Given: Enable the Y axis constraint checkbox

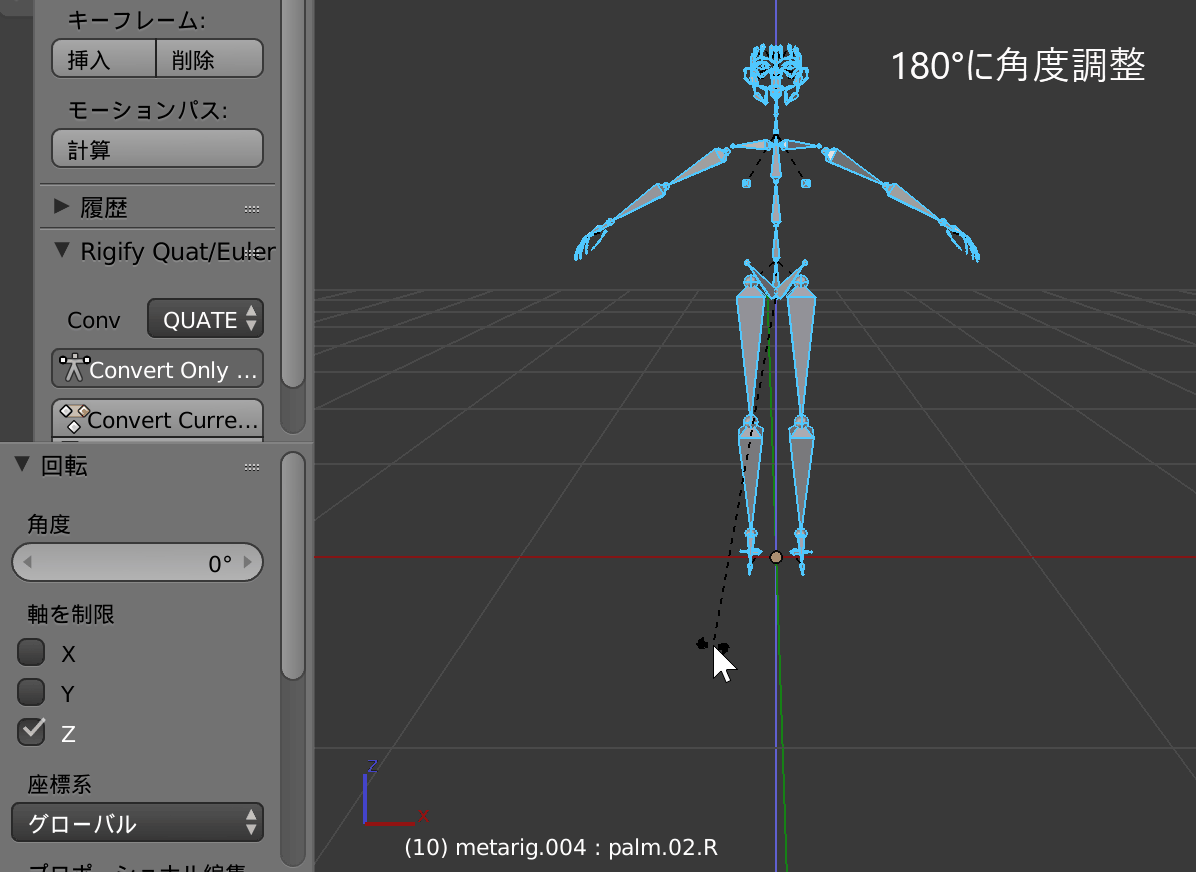Looking at the screenshot, I should click(x=30, y=693).
